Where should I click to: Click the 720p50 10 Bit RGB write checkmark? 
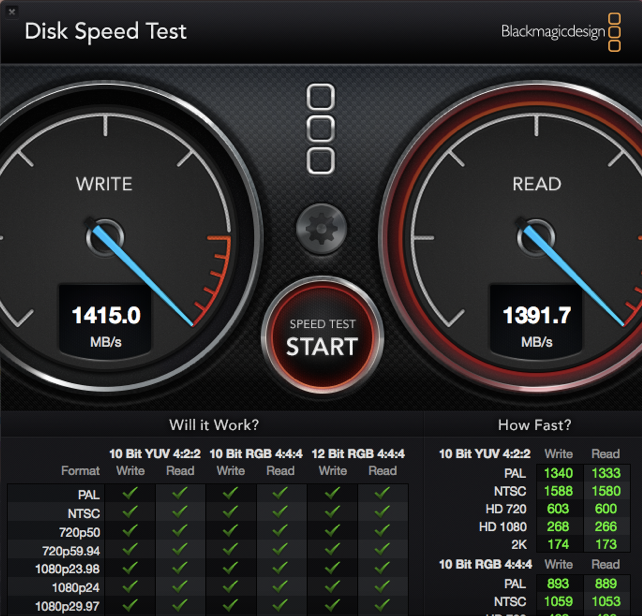231,530
